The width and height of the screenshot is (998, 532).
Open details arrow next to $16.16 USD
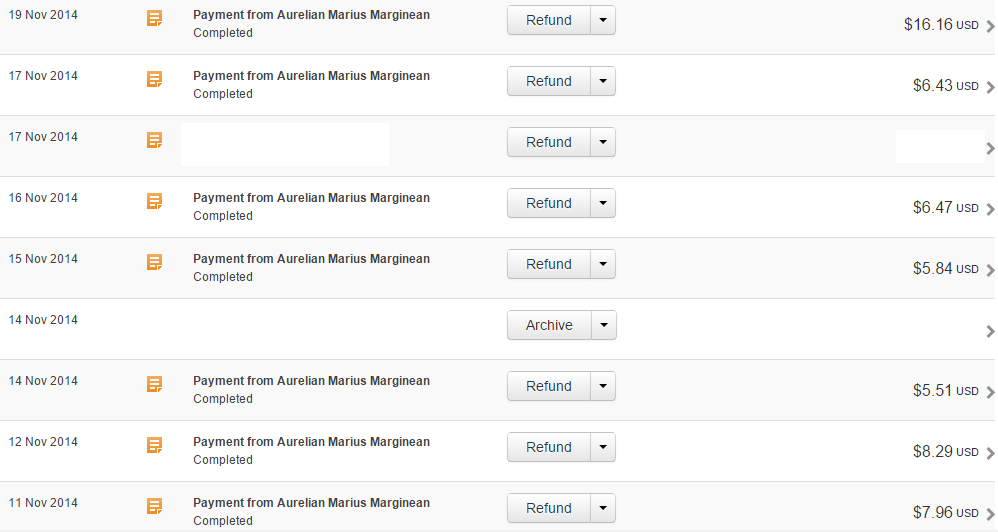click(990, 26)
